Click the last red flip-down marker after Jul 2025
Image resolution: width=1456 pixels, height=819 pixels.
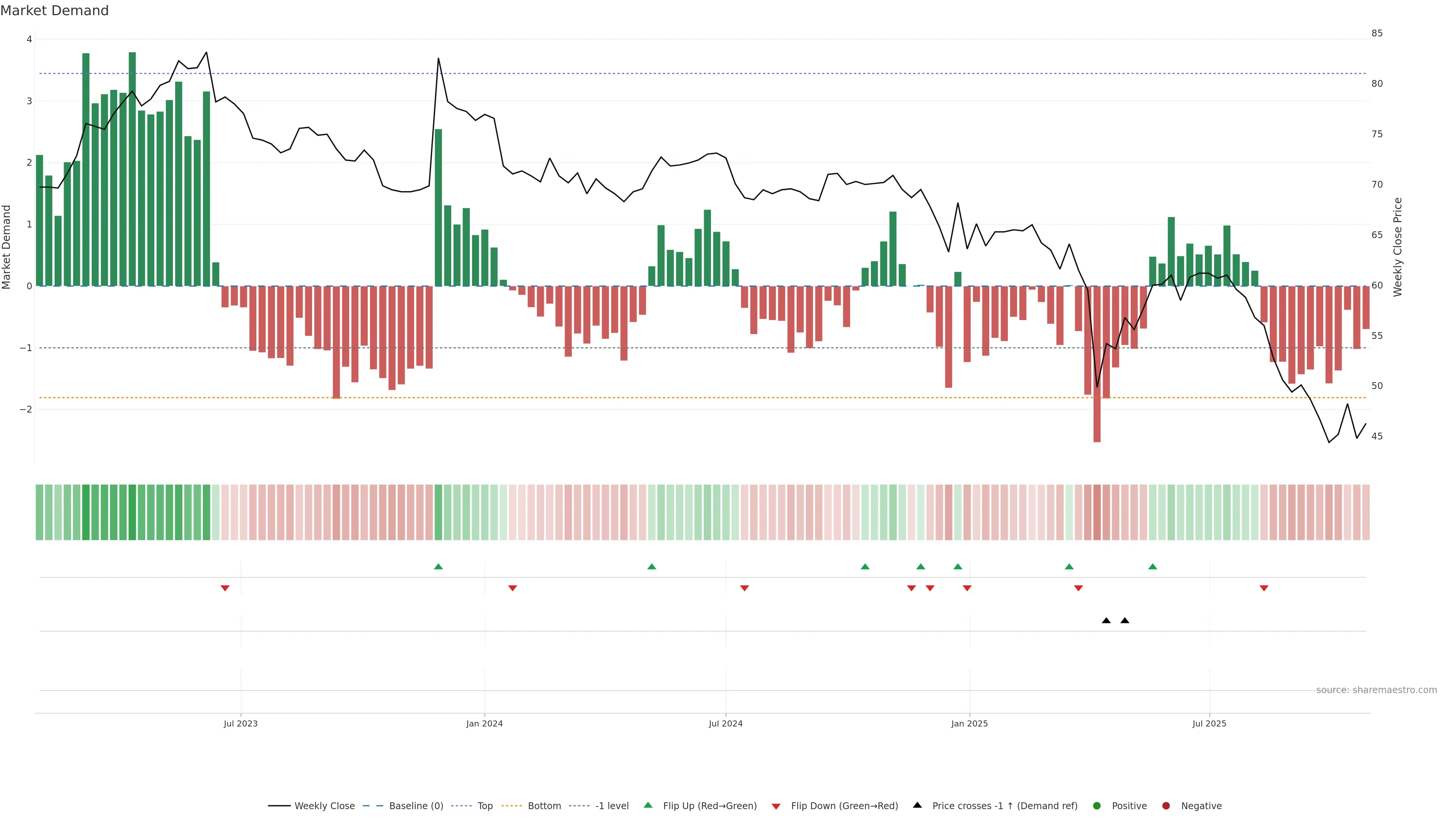tap(1264, 588)
